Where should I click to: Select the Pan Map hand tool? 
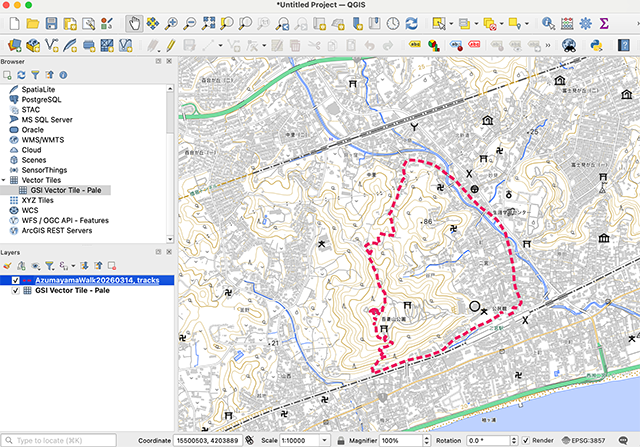tap(134, 23)
